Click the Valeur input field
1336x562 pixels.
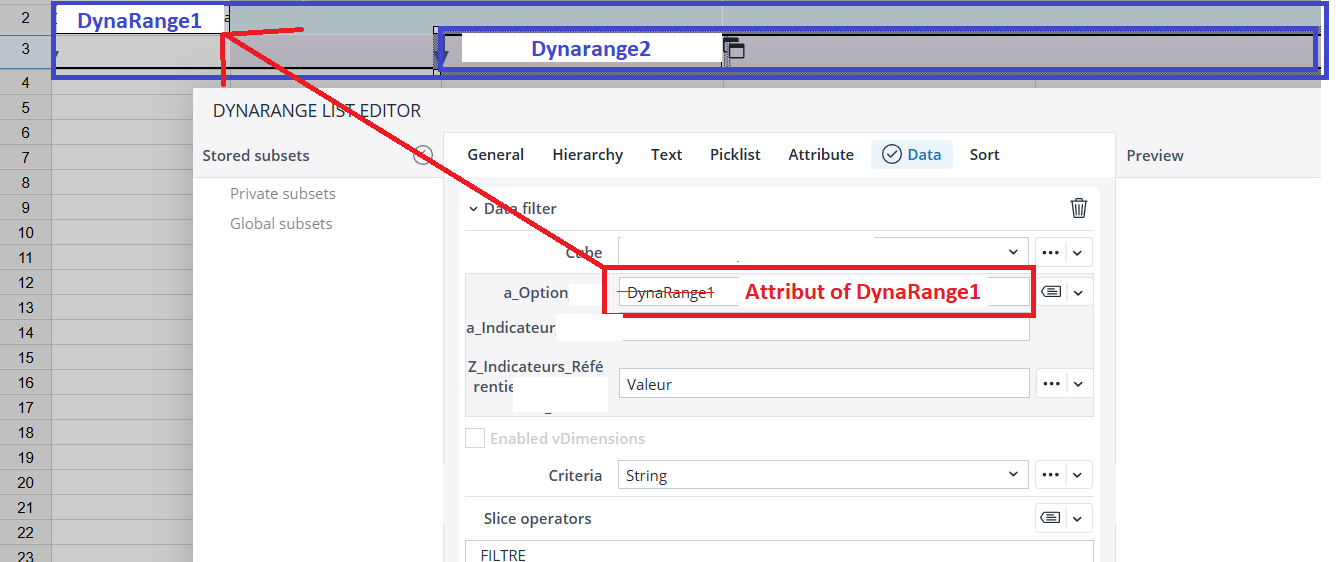pos(823,384)
